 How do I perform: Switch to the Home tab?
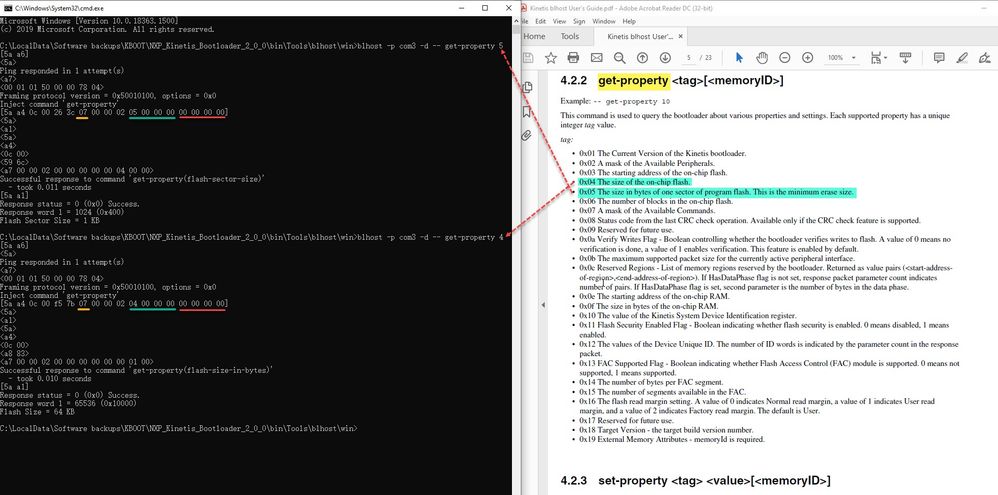coord(534,37)
